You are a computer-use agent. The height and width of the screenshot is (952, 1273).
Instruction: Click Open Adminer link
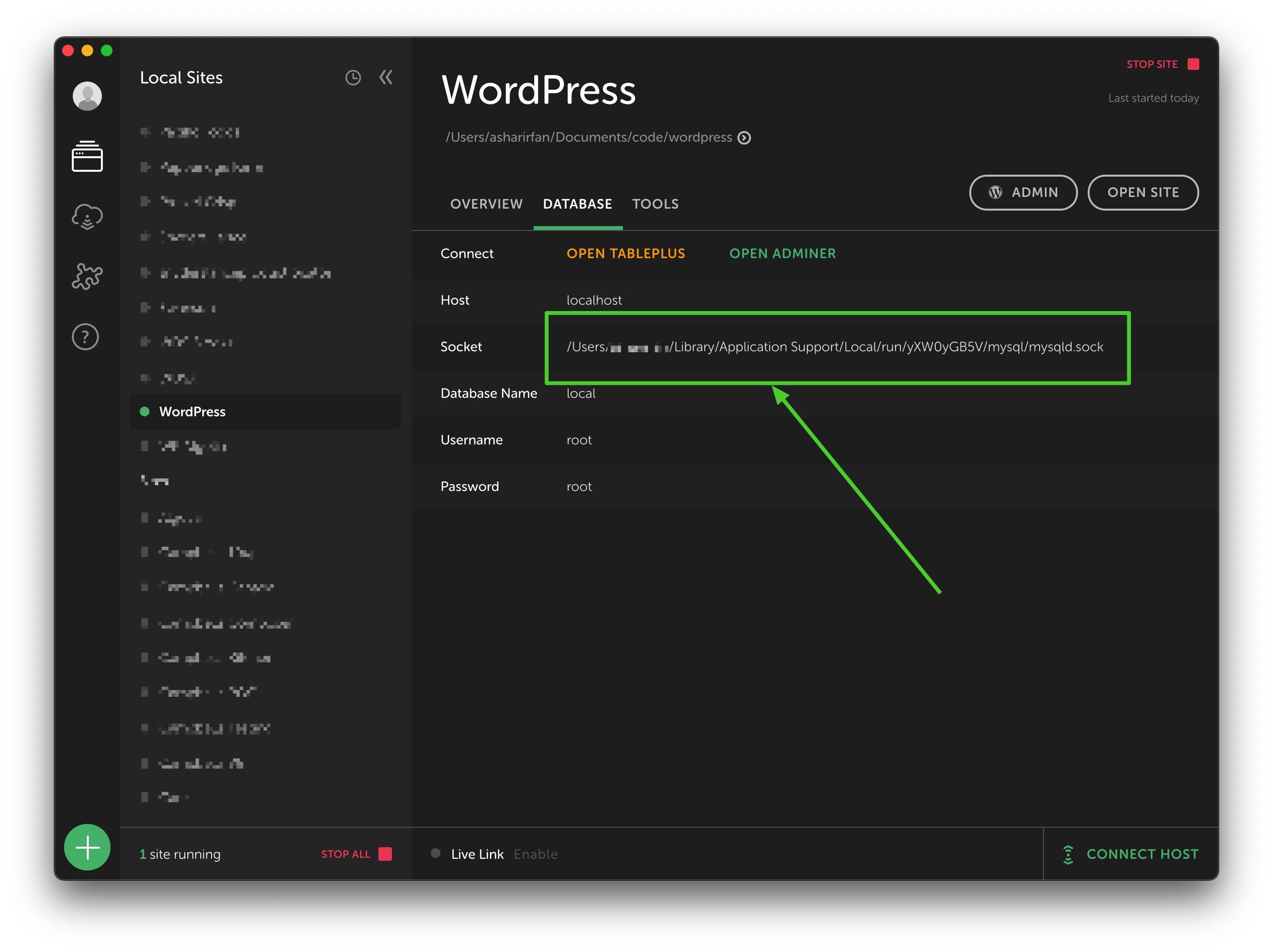coord(782,253)
